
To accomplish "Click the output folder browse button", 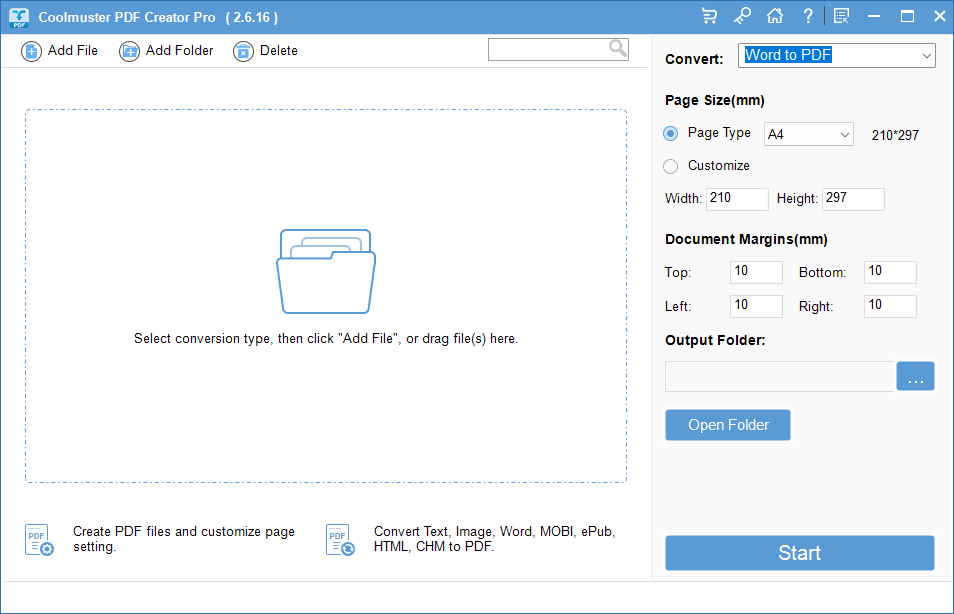I will [x=915, y=376].
